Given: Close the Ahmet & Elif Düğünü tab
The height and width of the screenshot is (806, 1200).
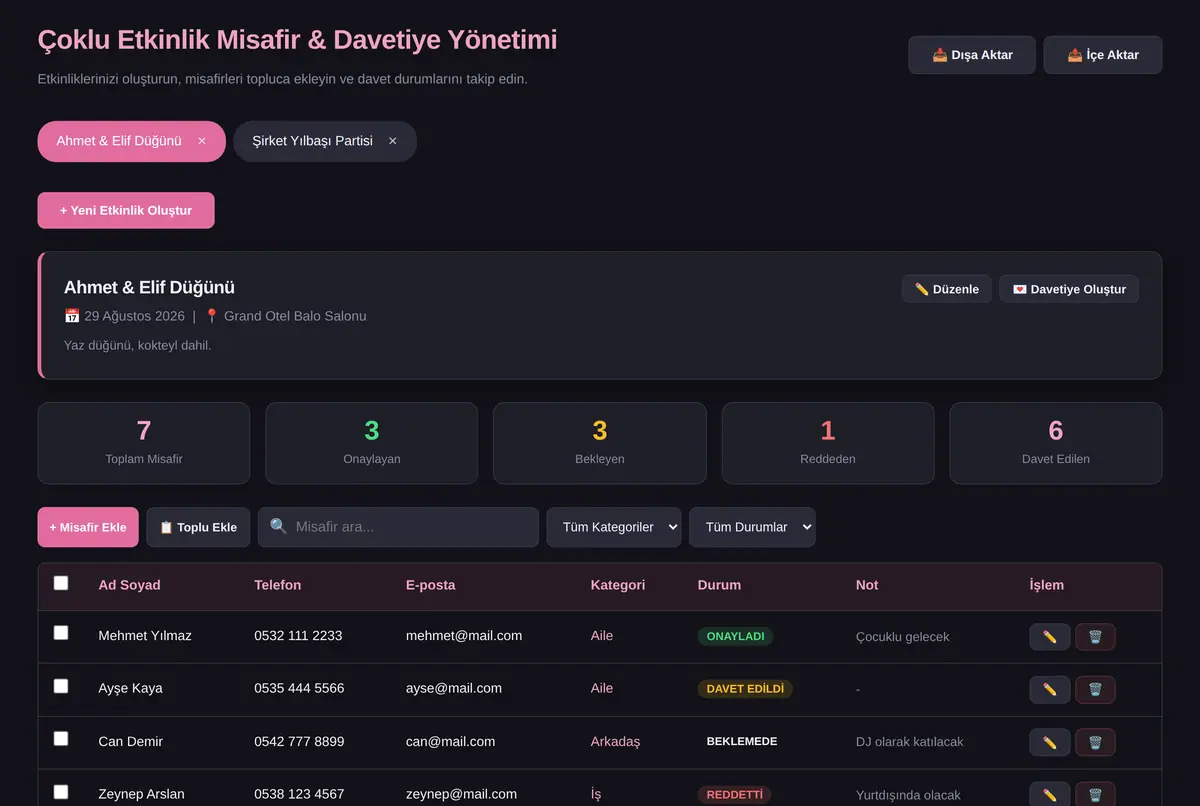Looking at the screenshot, I should tap(202, 141).
